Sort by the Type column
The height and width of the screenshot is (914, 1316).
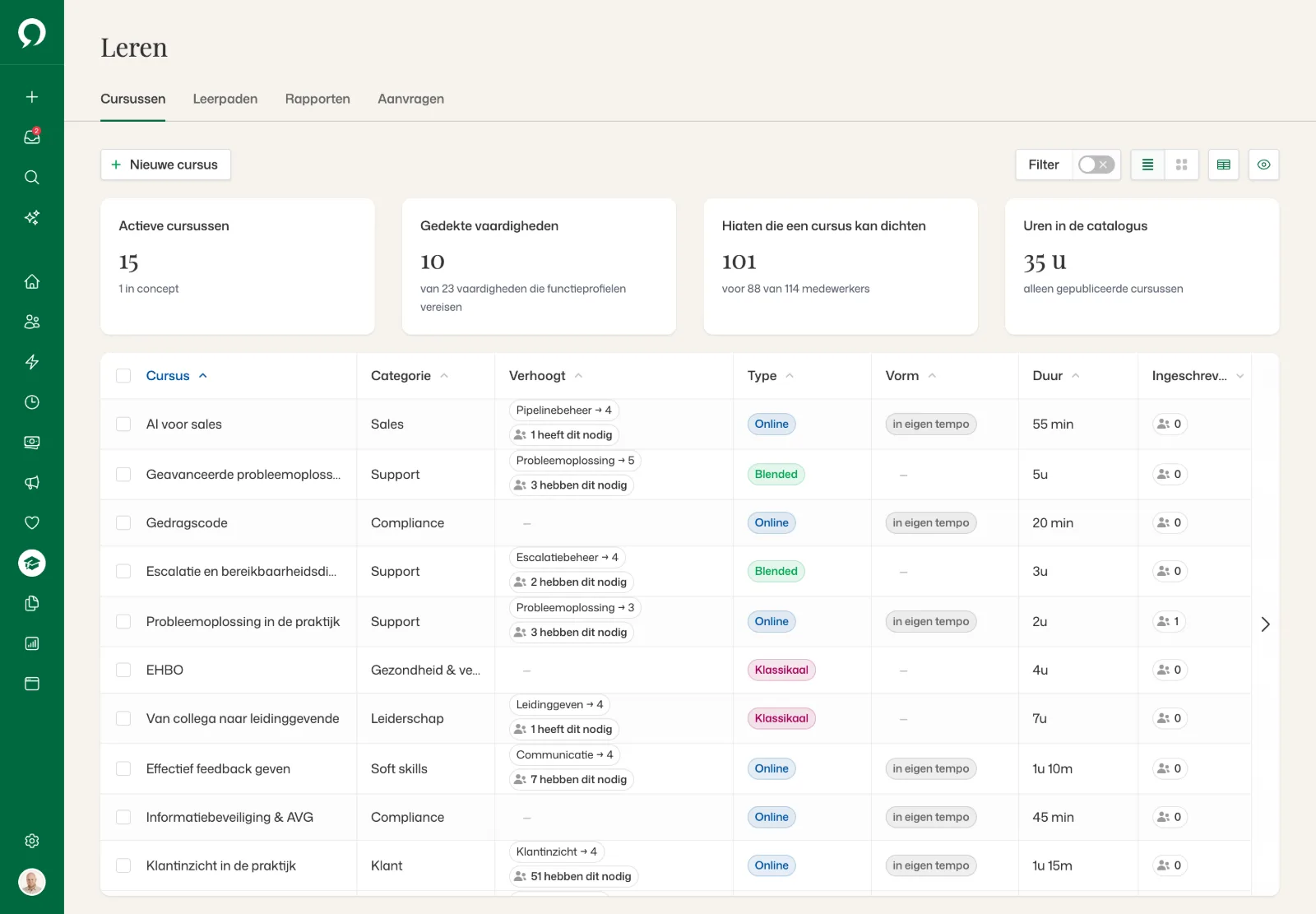[771, 376]
